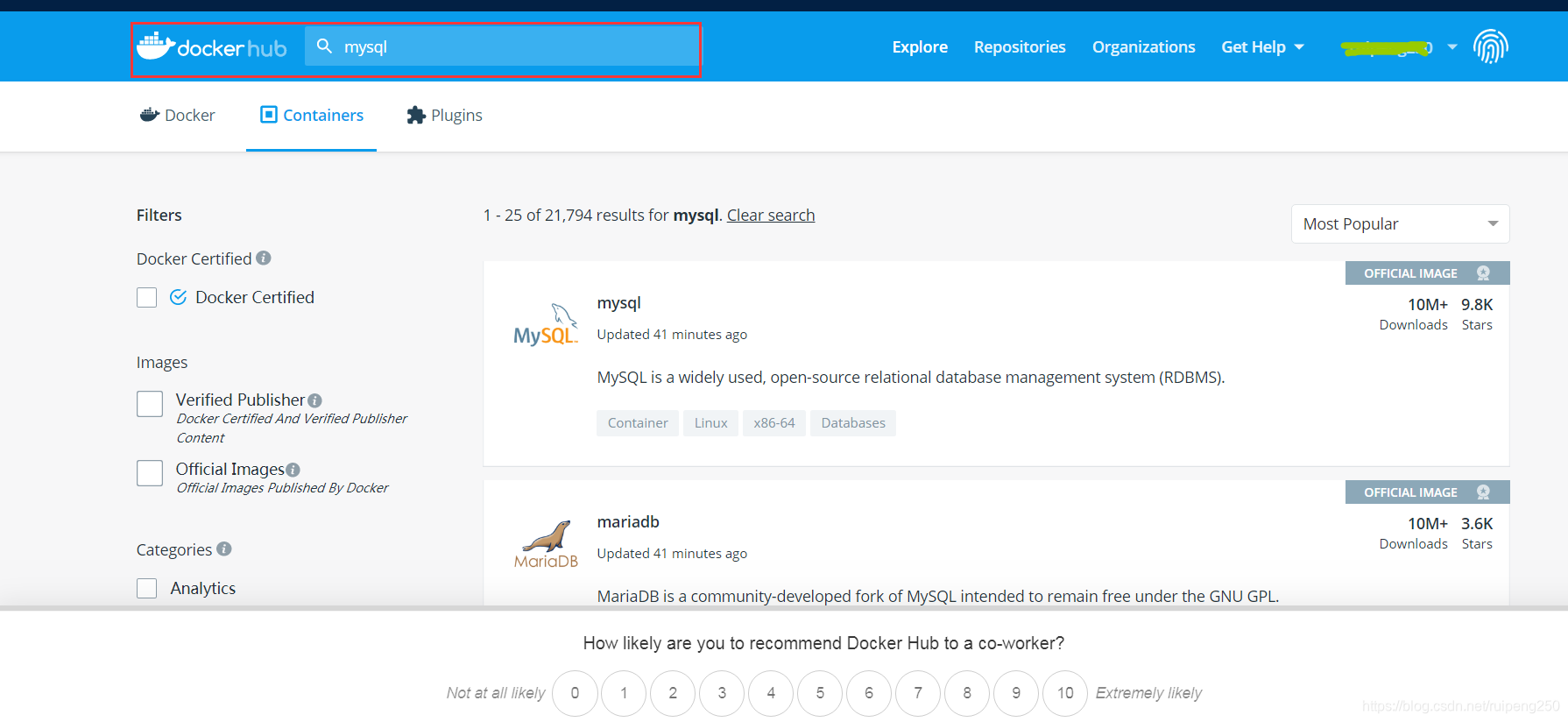1568x722 pixels.
Task: Click mysql 9.8K Stars count
Action: [1477, 305]
